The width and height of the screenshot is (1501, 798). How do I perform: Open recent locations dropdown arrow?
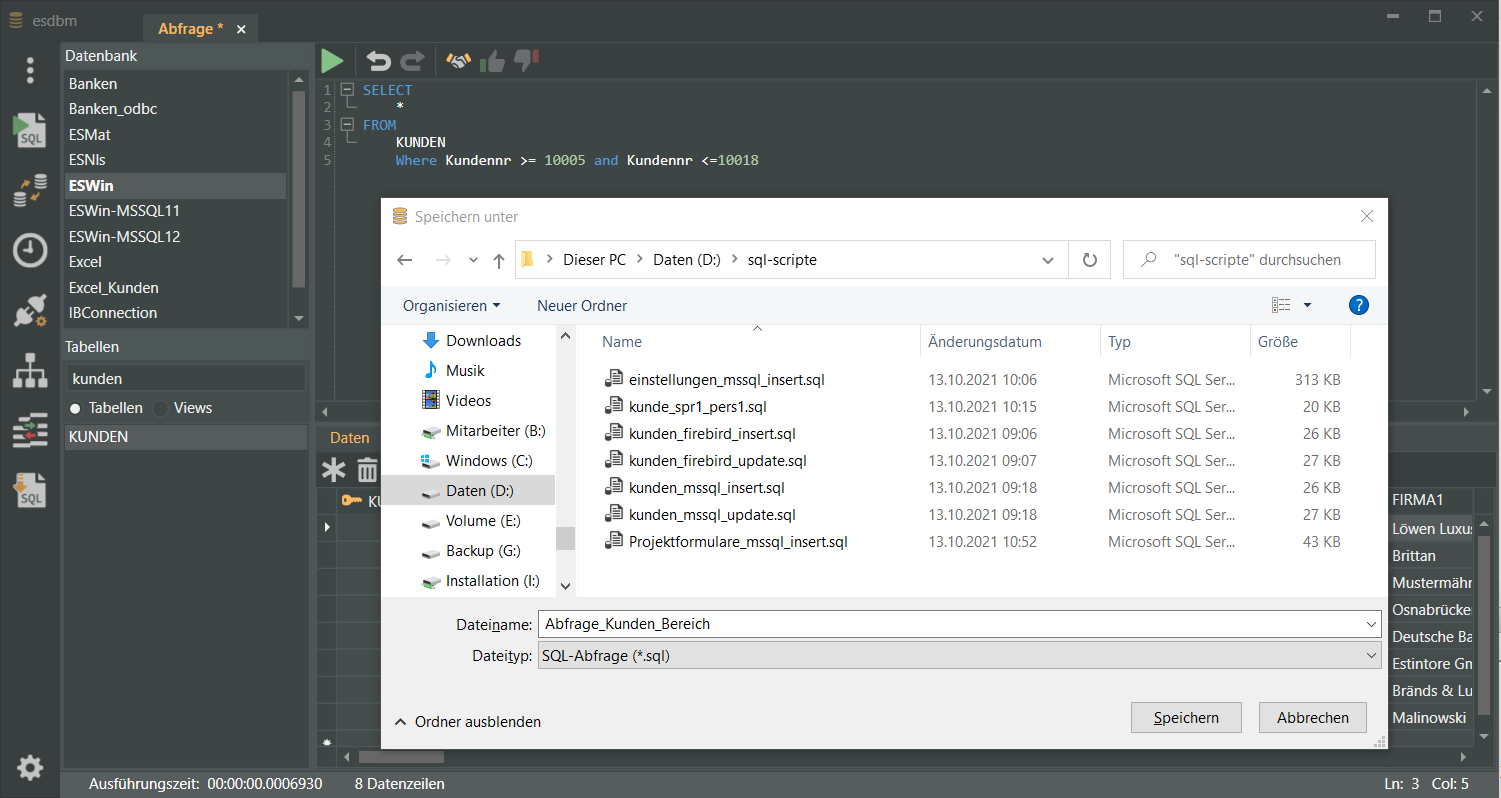473,260
